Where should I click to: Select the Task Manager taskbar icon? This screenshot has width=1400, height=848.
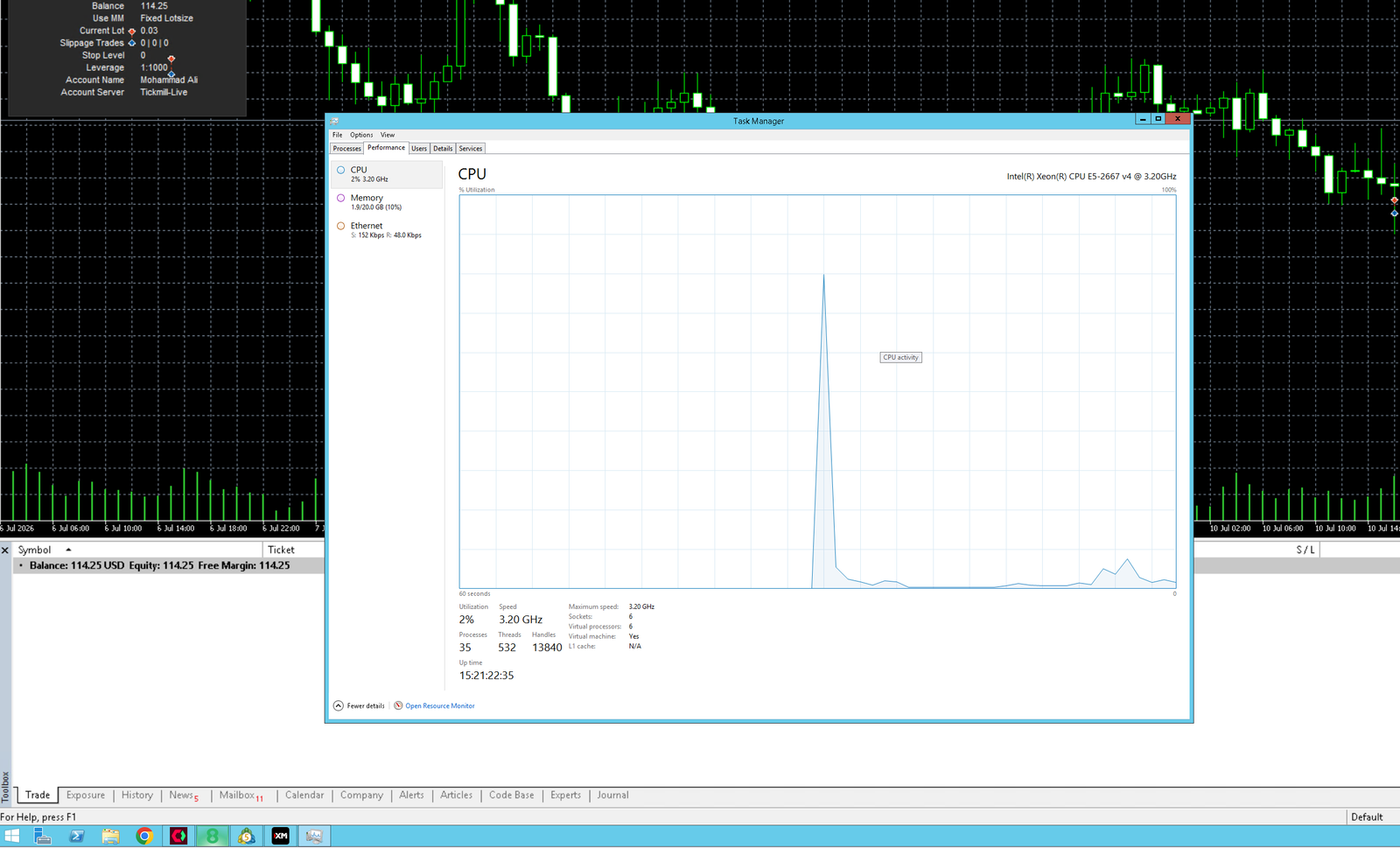(x=314, y=837)
